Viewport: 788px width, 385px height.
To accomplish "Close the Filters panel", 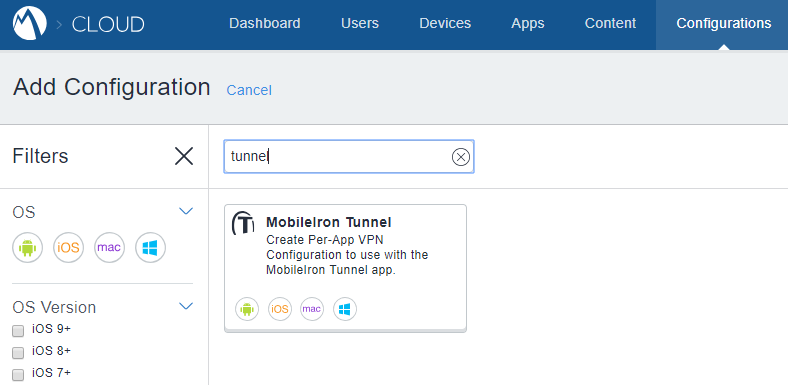I will 184,156.
